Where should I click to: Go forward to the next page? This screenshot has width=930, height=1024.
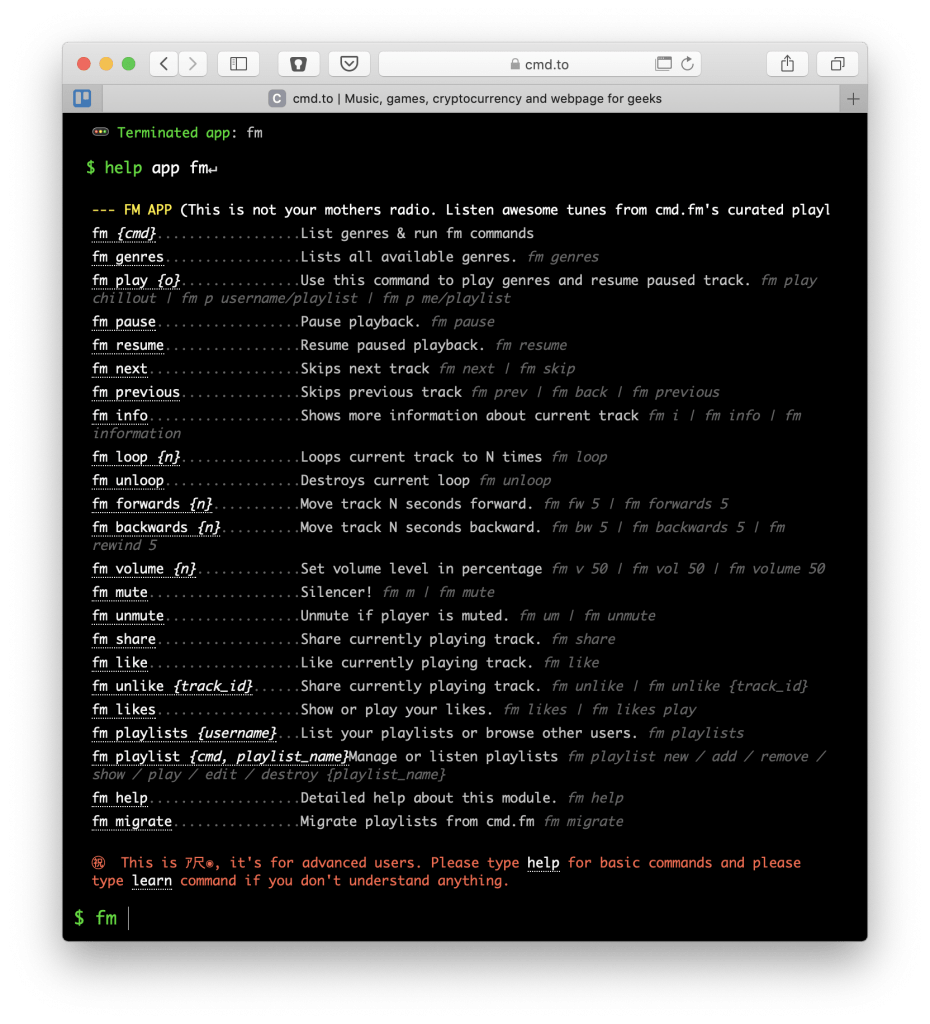[193, 63]
